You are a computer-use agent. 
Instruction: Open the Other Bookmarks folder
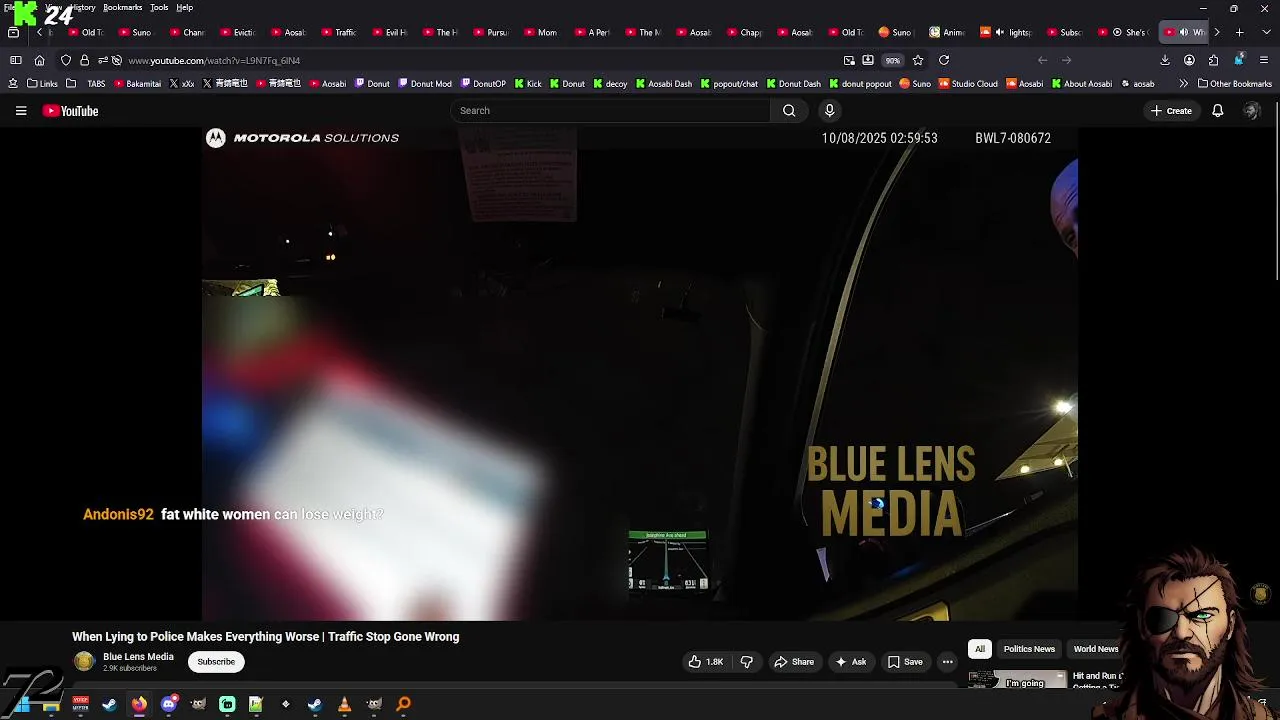point(1235,84)
